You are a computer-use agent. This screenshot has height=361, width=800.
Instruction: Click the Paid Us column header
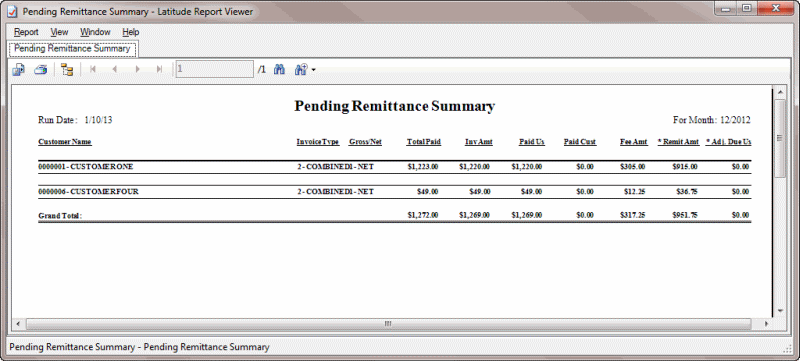point(532,142)
